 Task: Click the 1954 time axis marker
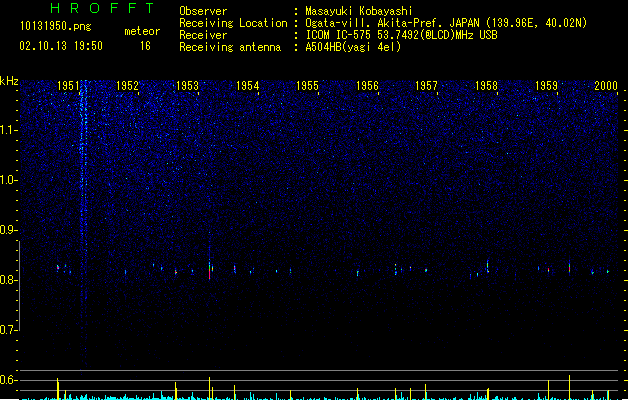point(248,86)
